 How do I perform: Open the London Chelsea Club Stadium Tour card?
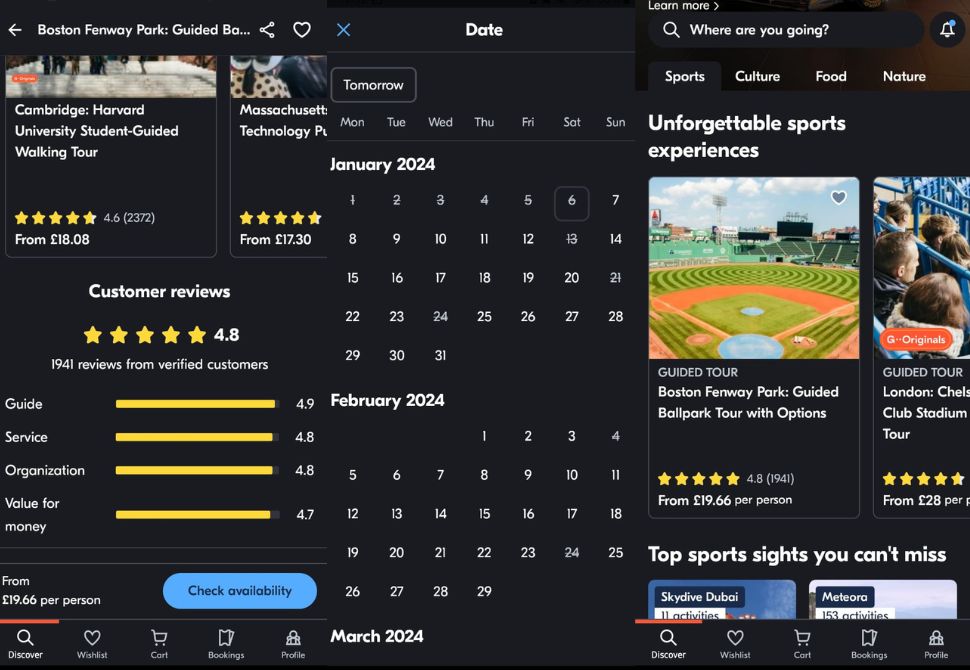pyautogui.click(x=922, y=347)
